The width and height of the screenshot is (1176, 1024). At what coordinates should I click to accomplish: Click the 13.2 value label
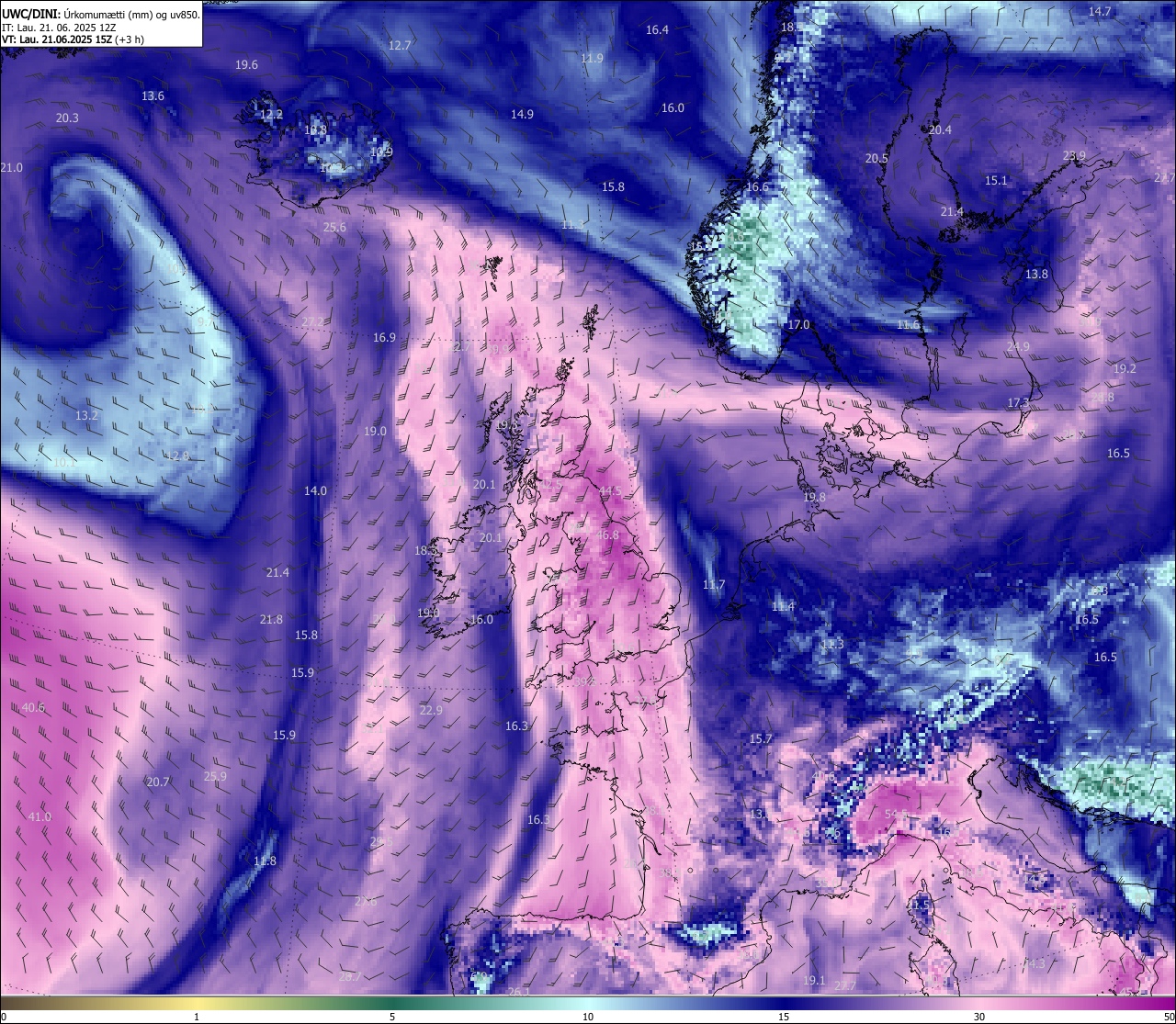tap(86, 415)
